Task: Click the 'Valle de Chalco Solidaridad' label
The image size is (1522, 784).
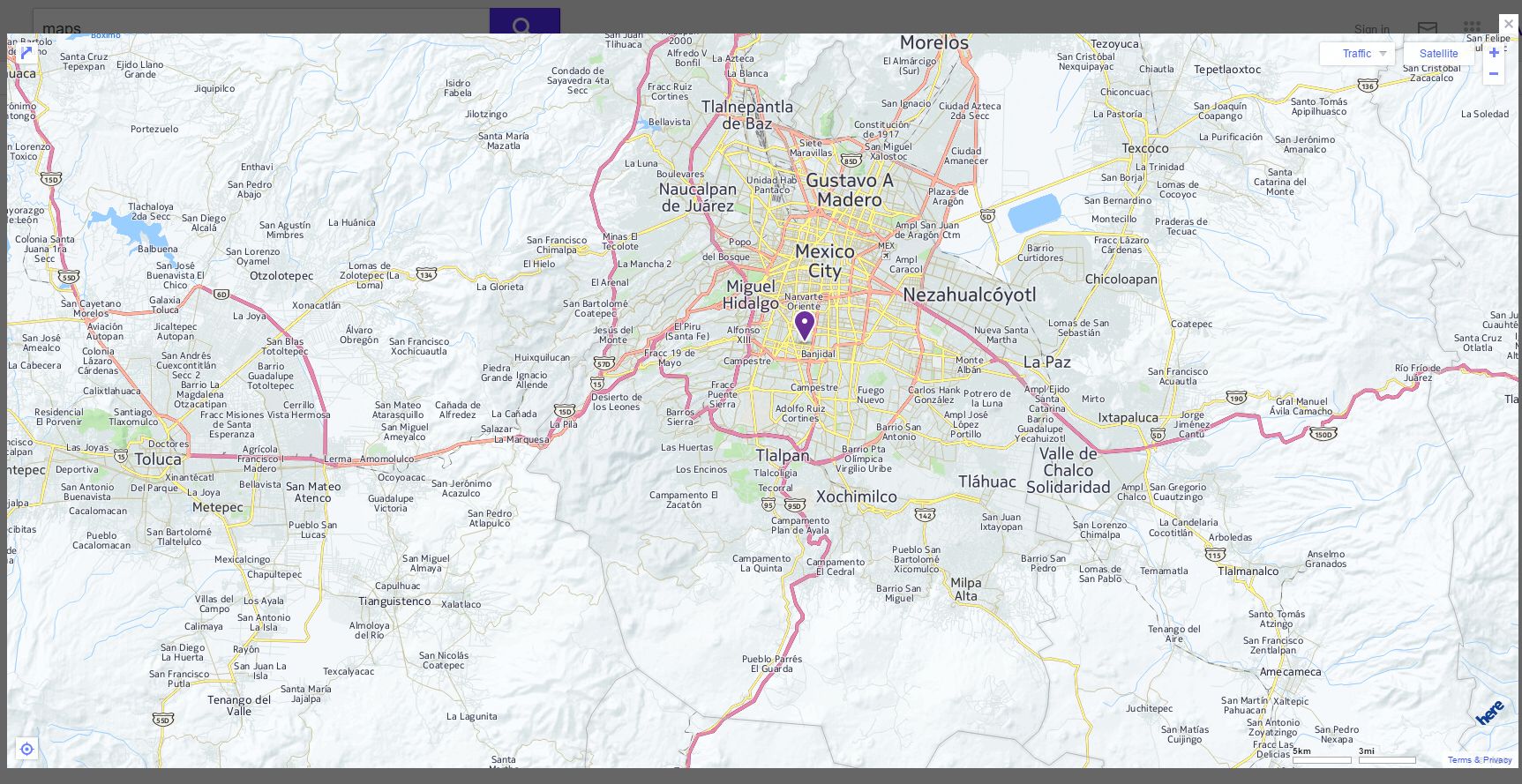Action: click(x=1068, y=470)
